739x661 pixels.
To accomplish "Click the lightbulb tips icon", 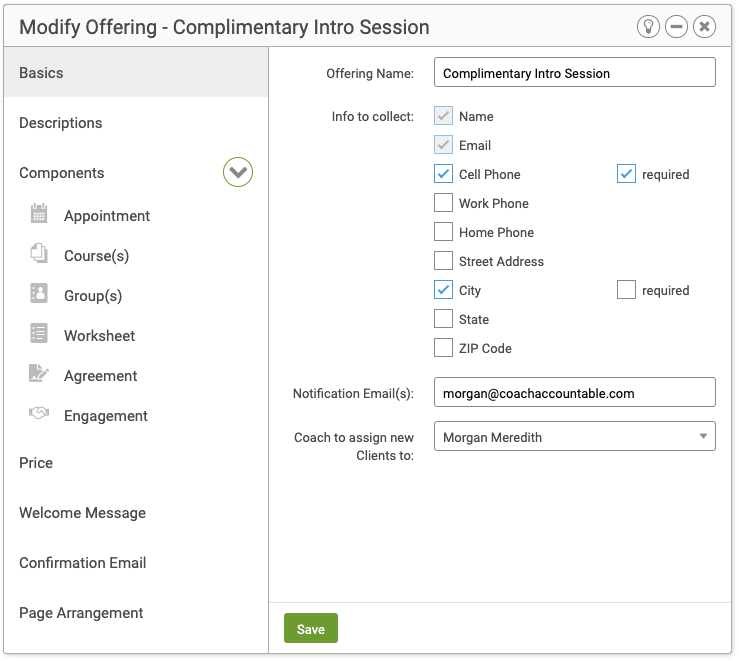I will tap(648, 26).
